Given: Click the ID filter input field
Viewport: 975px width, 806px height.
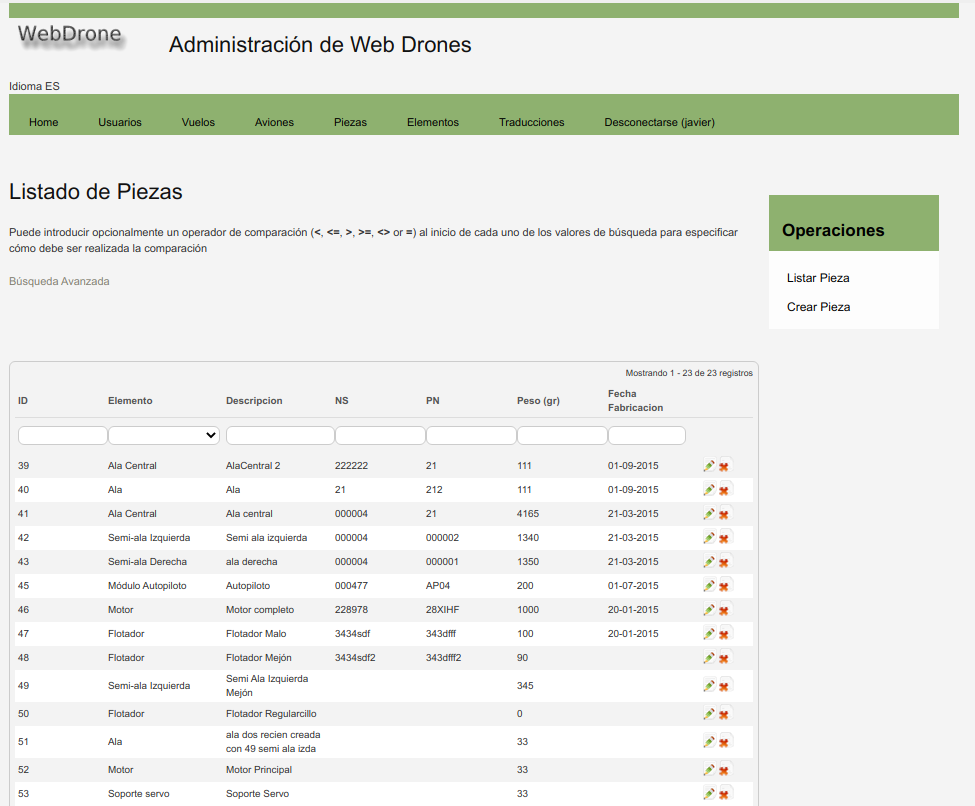Looking at the screenshot, I should click(62, 435).
